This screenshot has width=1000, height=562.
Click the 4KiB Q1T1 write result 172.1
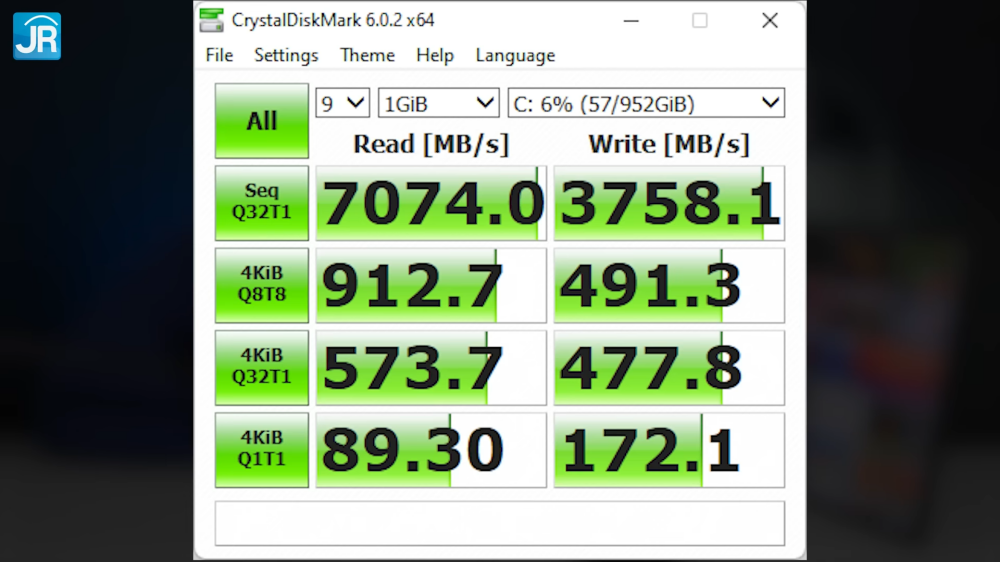click(x=669, y=450)
